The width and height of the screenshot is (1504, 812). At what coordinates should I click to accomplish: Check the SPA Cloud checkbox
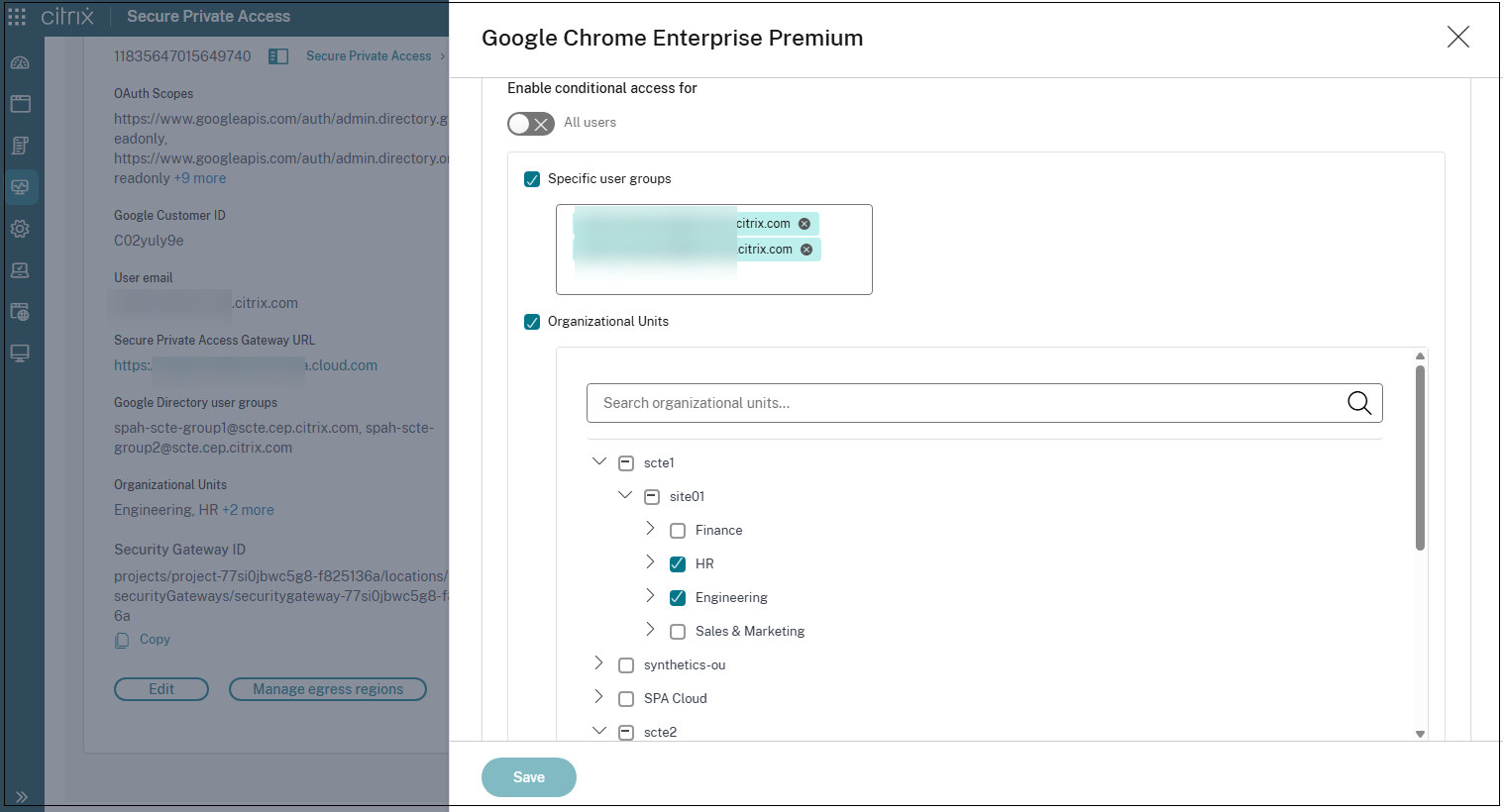click(x=626, y=699)
